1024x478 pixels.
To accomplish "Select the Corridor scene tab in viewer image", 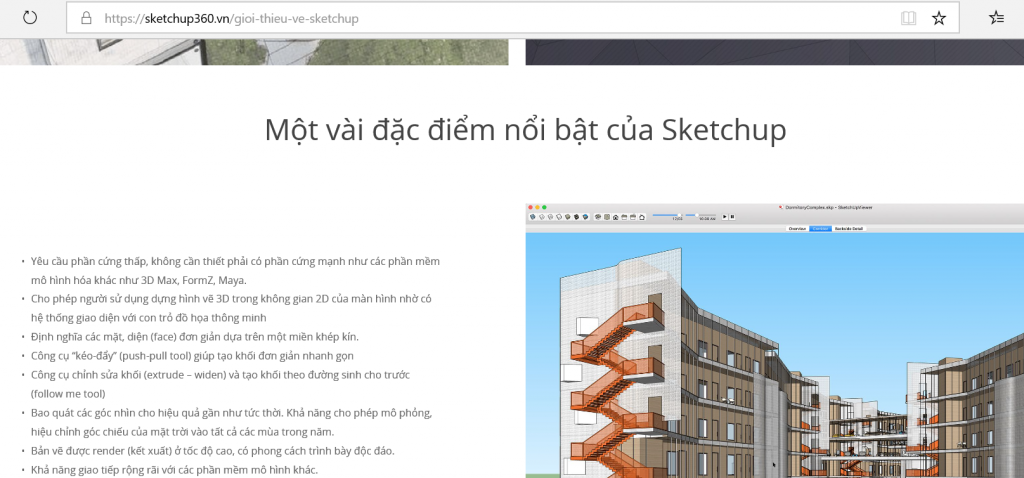I will coord(821,229).
